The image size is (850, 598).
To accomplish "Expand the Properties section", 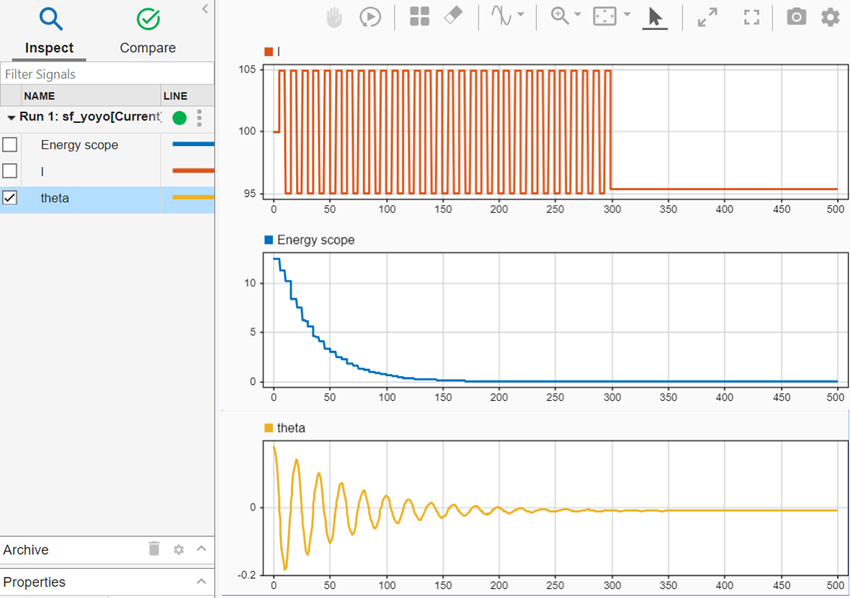I will point(200,582).
